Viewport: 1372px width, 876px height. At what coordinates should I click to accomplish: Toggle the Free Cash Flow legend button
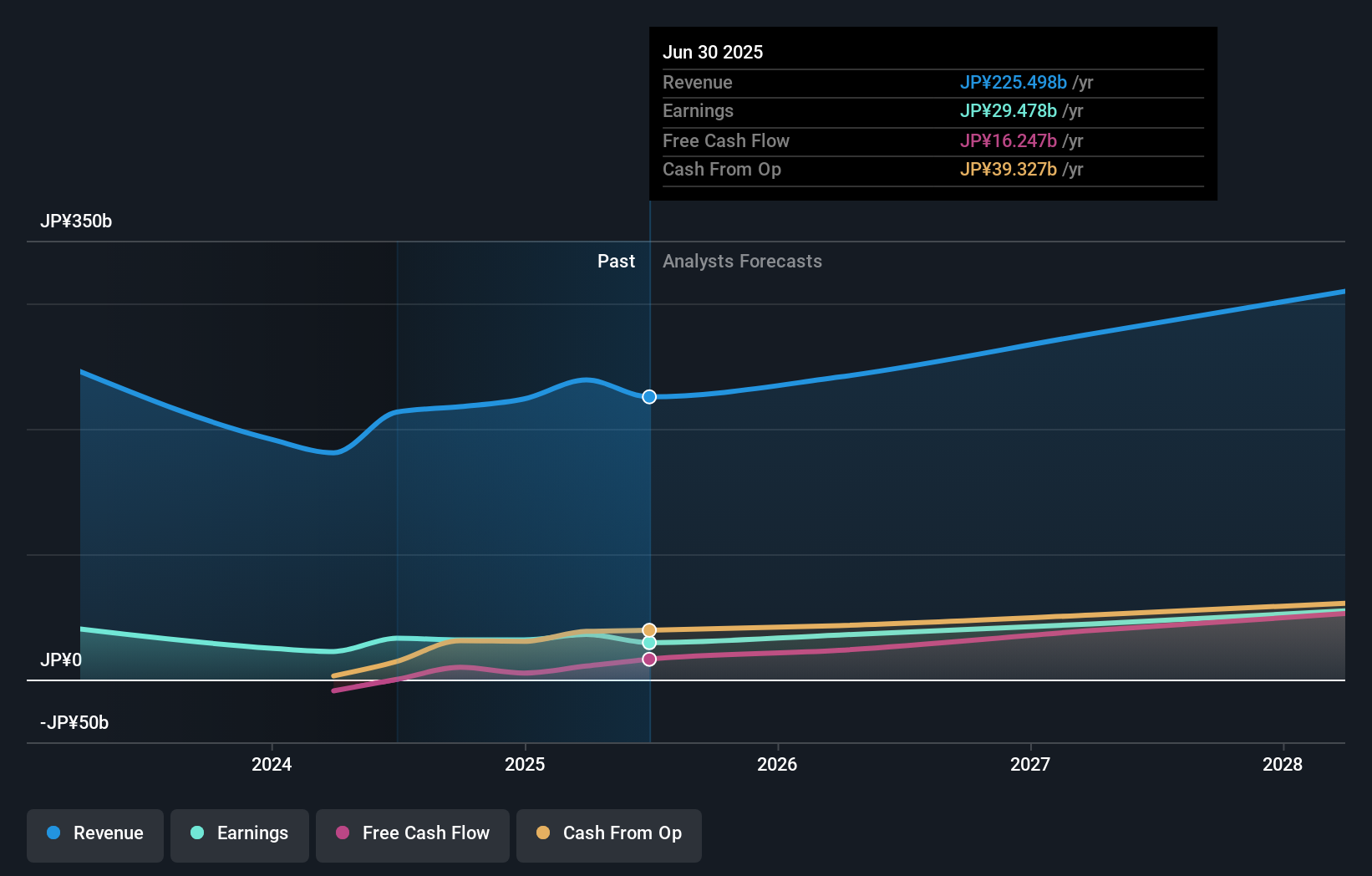coord(413,835)
